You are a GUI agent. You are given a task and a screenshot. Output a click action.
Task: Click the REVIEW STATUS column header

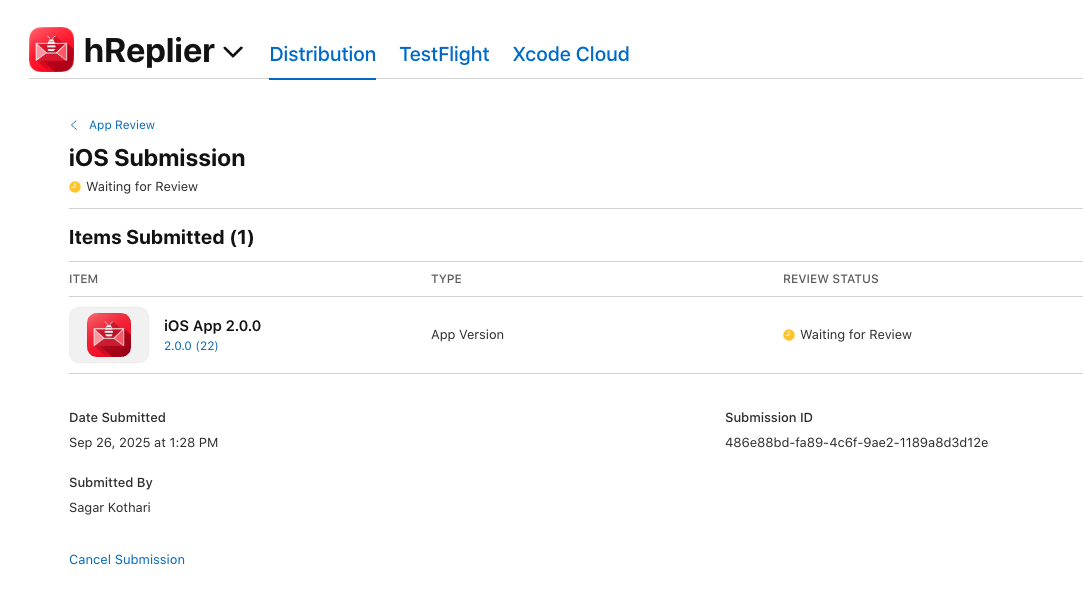pyautogui.click(x=830, y=279)
